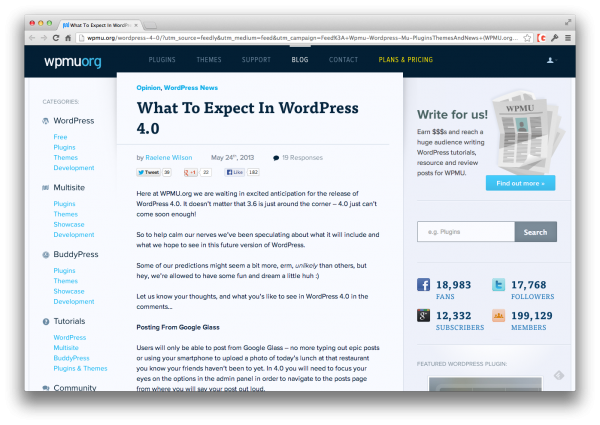The height and width of the screenshot is (425, 600).
Task: Click the article title What To Expect
Action: (248, 118)
